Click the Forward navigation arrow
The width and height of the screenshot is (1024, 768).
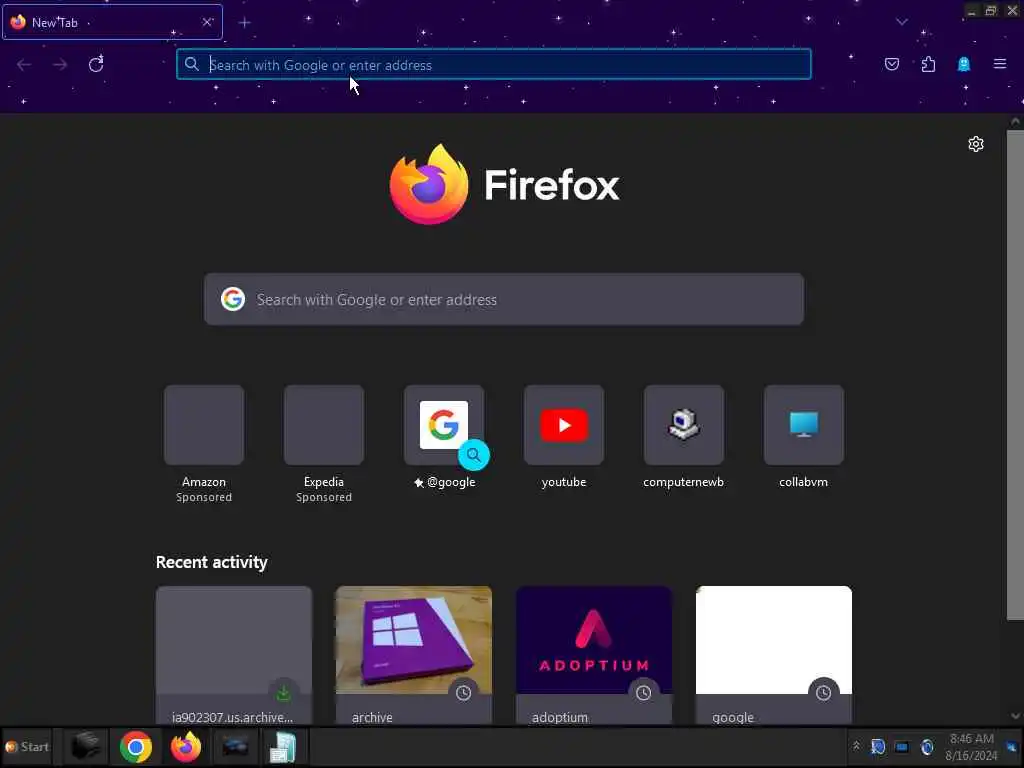click(x=60, y=64)
